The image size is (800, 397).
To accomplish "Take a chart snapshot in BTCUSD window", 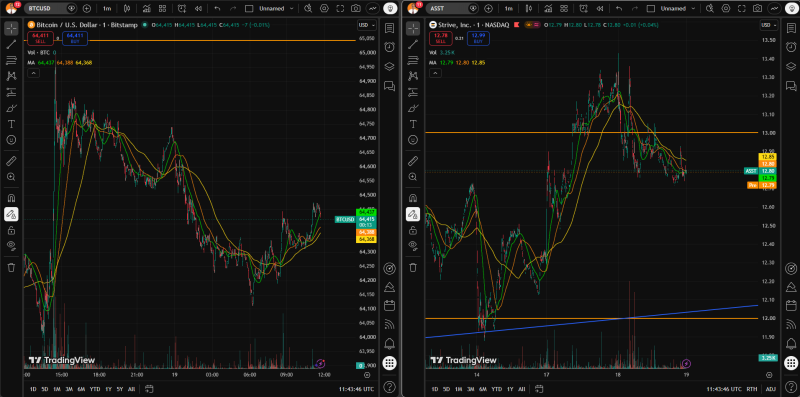I will (x=356, y=9).
